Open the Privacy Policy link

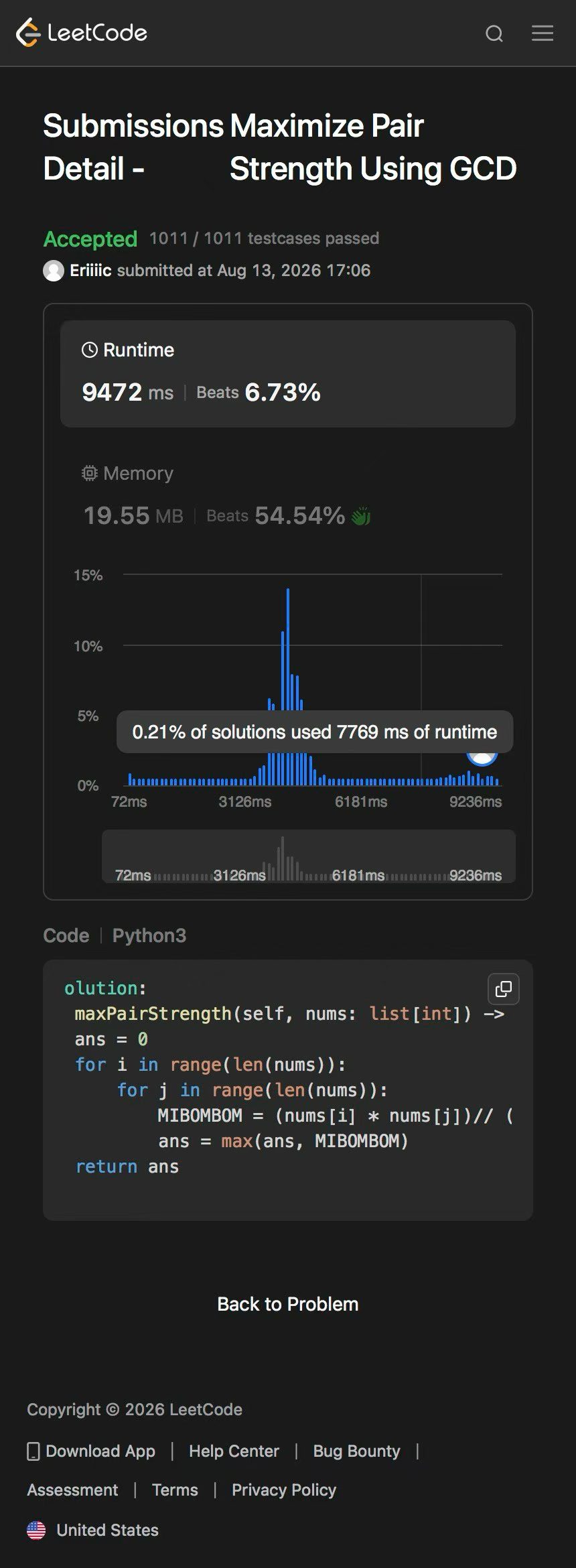tap(284, 1490)
